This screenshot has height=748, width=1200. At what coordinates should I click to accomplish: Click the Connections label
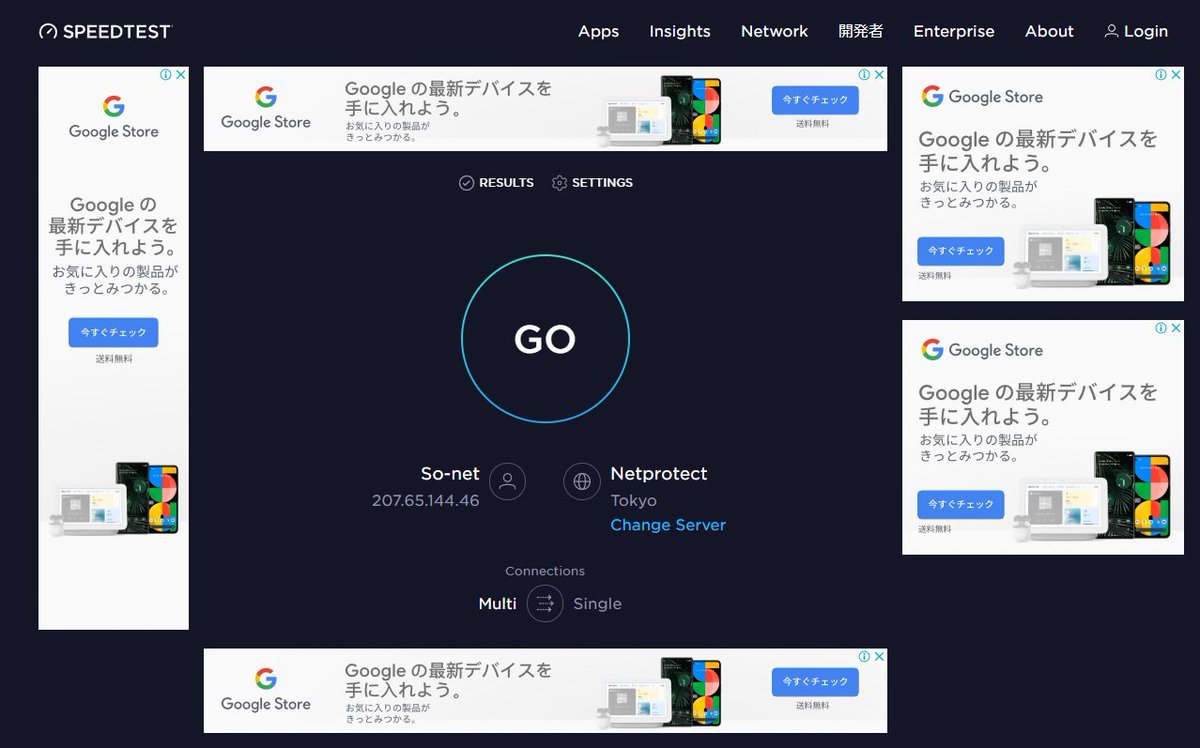point(545,571)
